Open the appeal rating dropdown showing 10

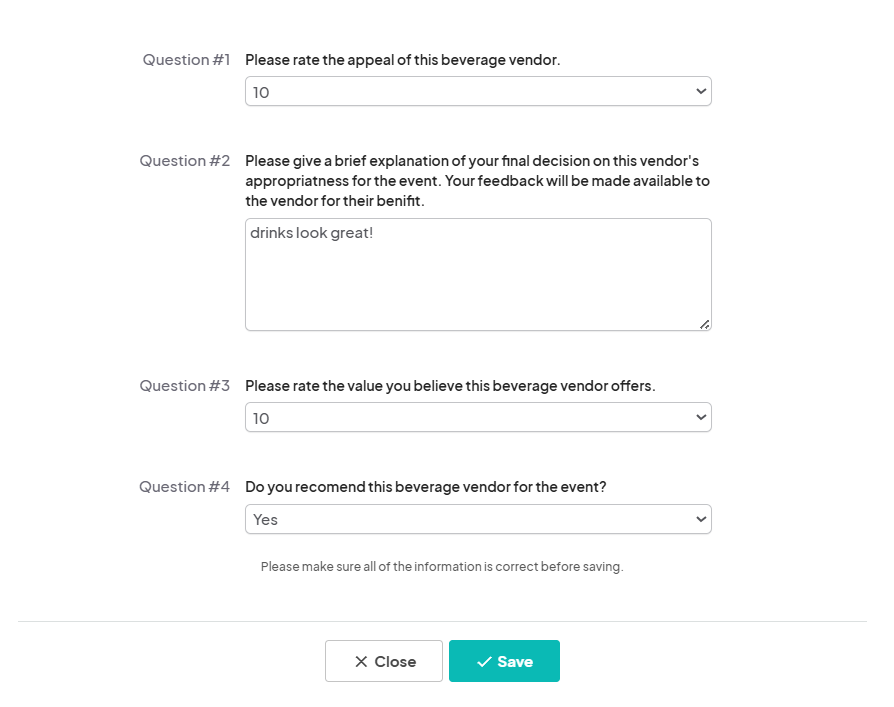click(478, 90)
